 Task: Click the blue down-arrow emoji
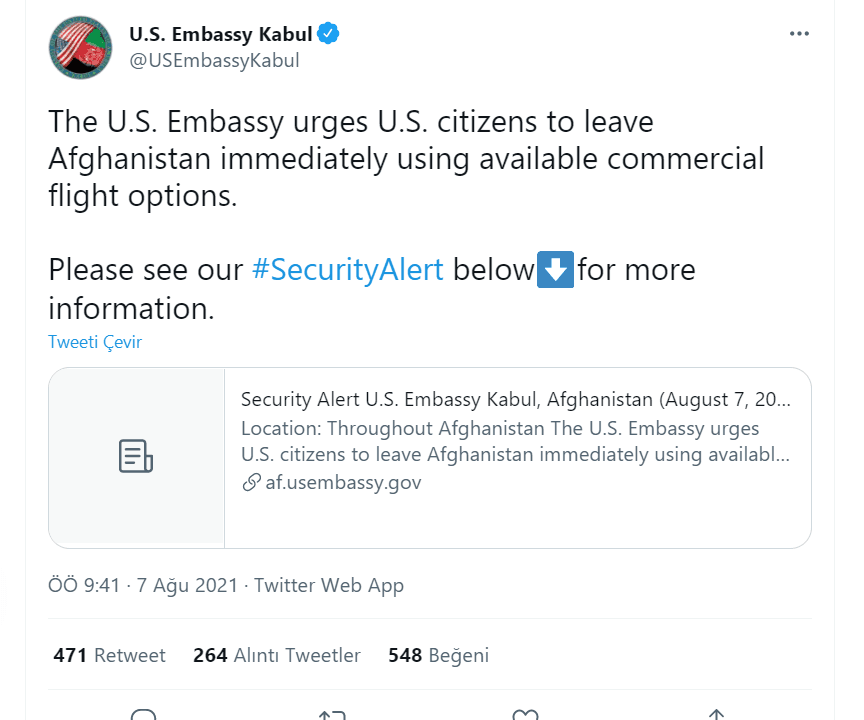point(555,270)
